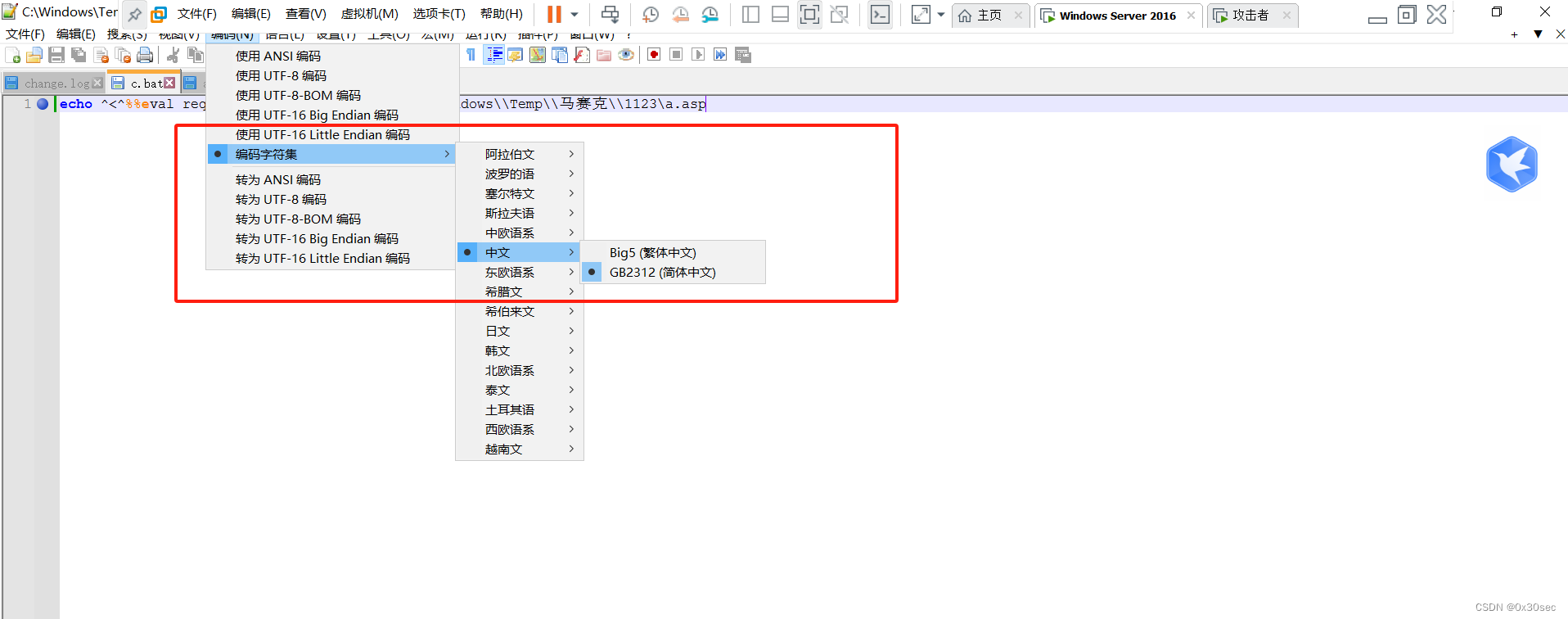Click the blue bird floating icon

tap(1512, 164)
